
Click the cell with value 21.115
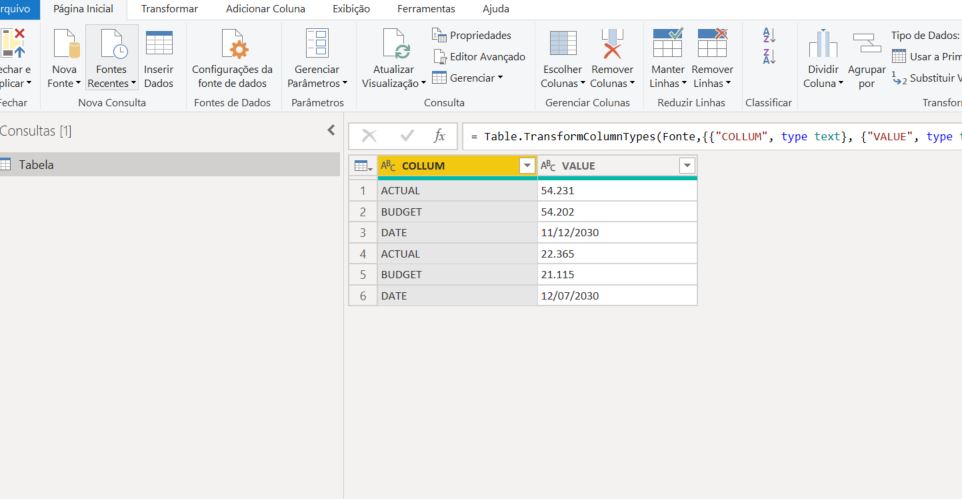617,274
